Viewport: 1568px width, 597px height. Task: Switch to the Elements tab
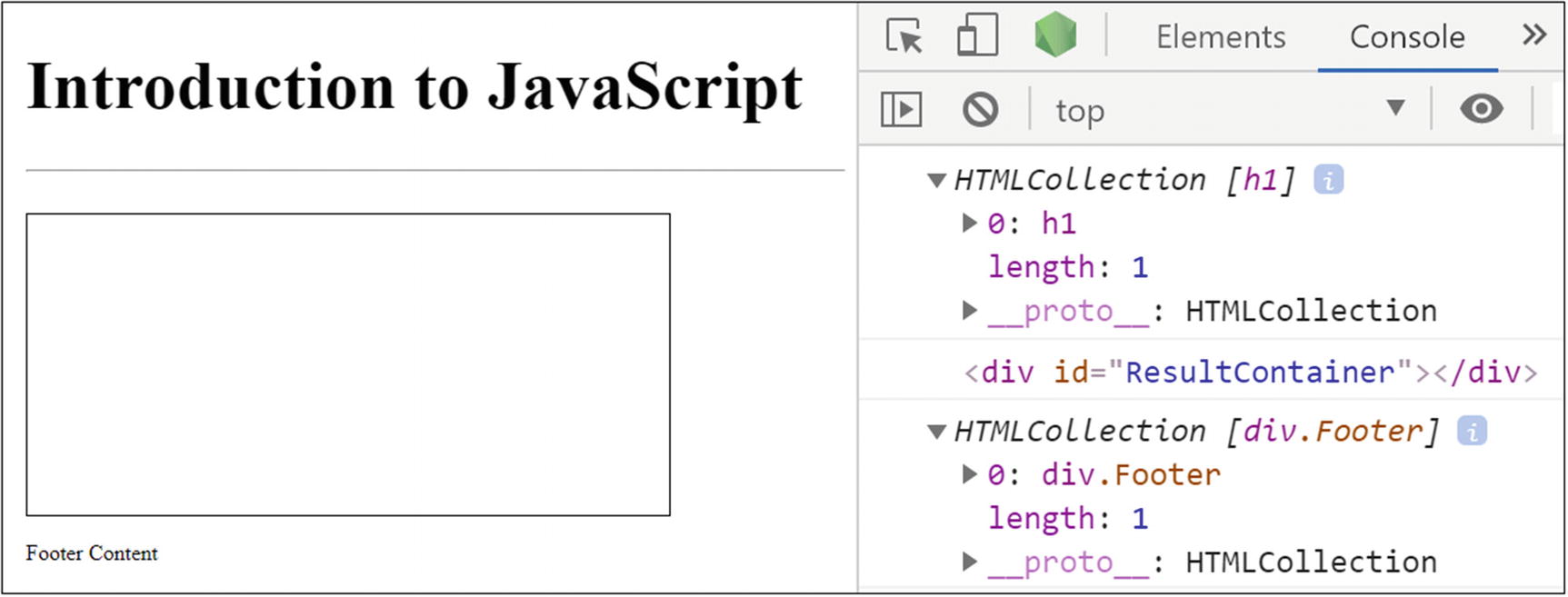(x=1220, y=37)
